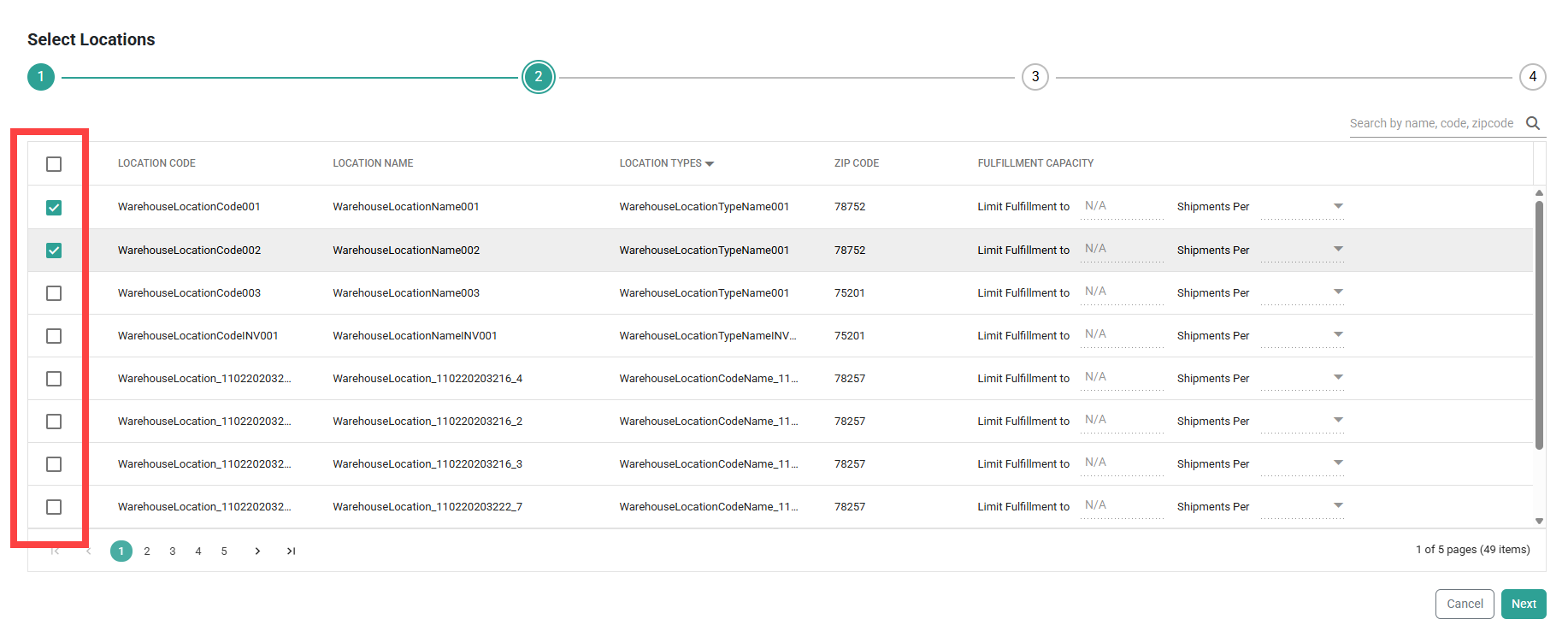
Task: Click the Next button
Action: click(x=1524, y=604)
